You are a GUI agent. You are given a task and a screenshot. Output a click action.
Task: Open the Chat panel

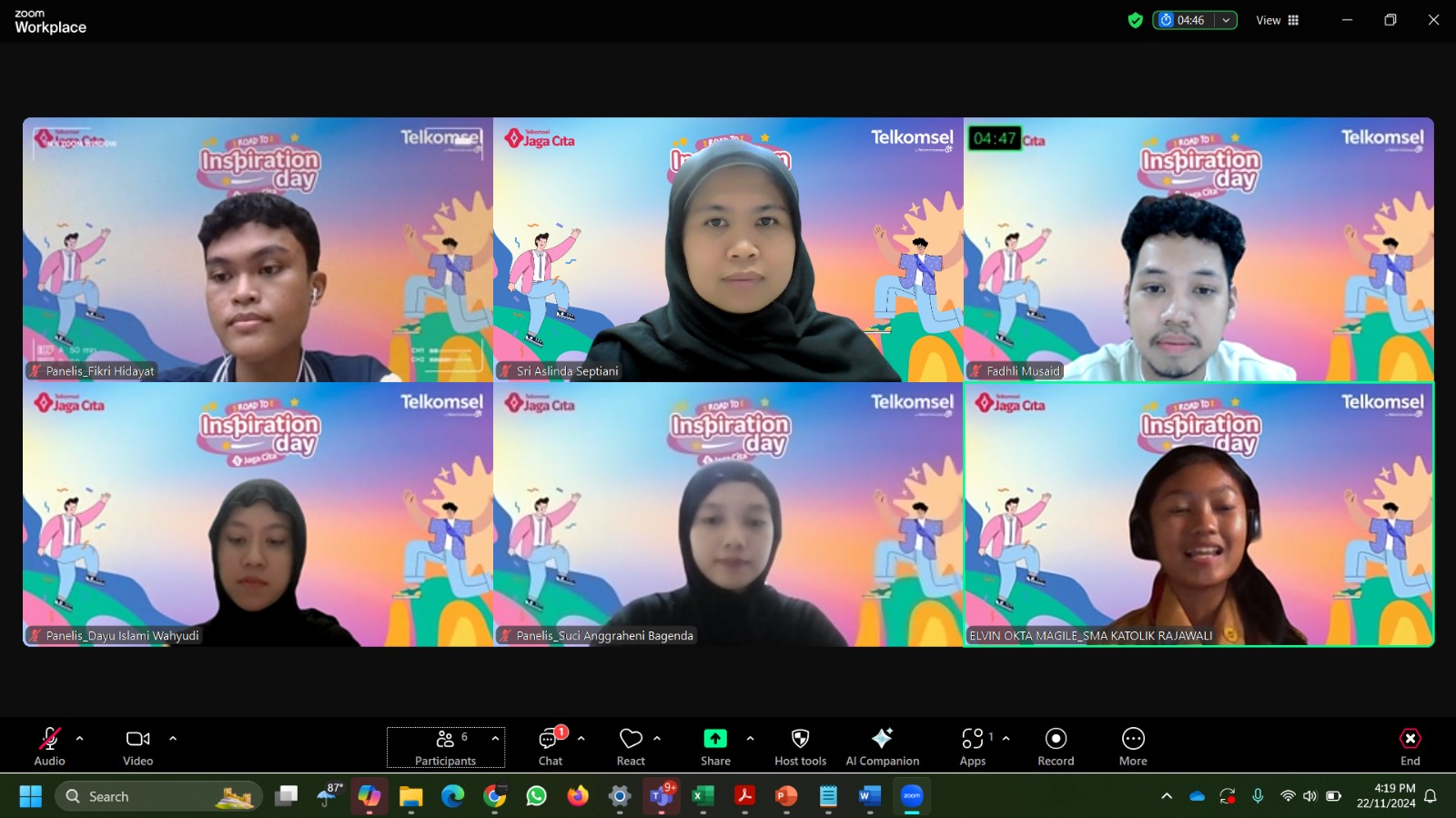click(551, 746)
